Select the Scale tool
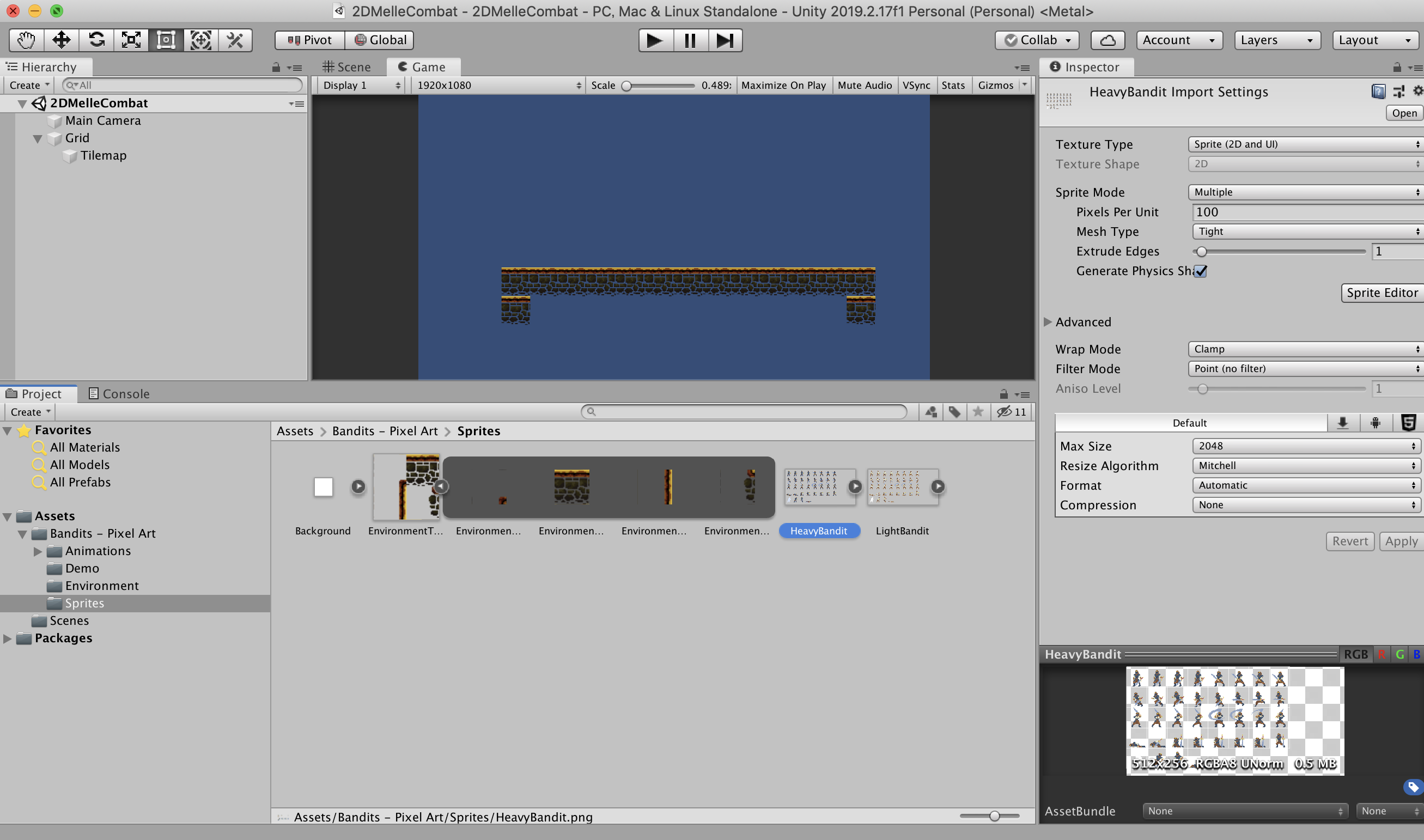The width and height of the screenshot is (1424, 840). (131, 40)
